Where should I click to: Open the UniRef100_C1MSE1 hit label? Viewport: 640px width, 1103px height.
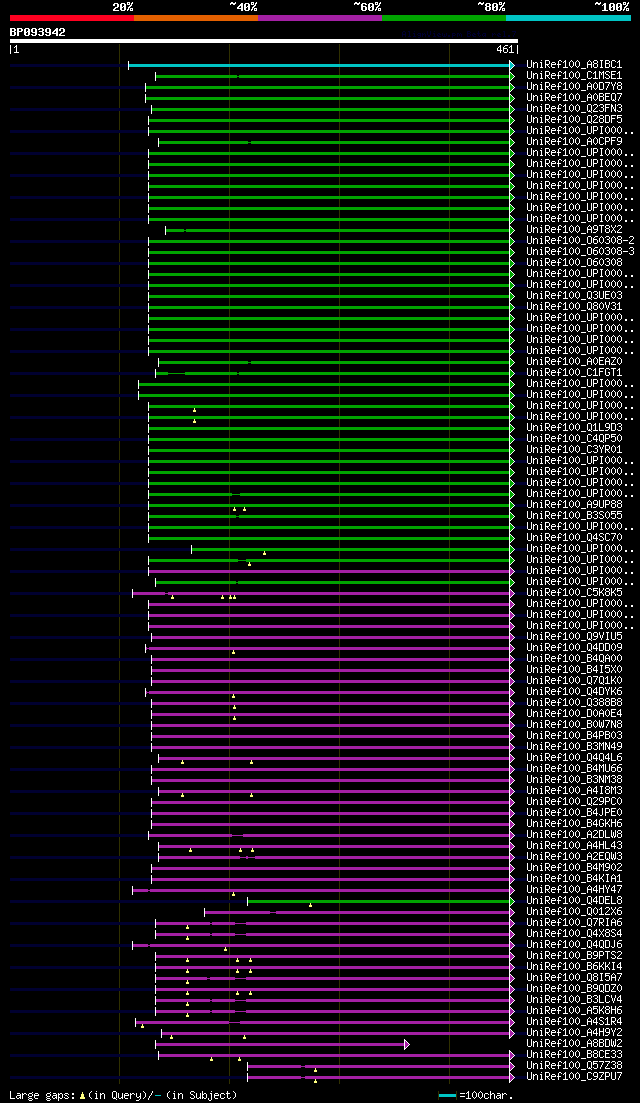[x=574, y=75]
